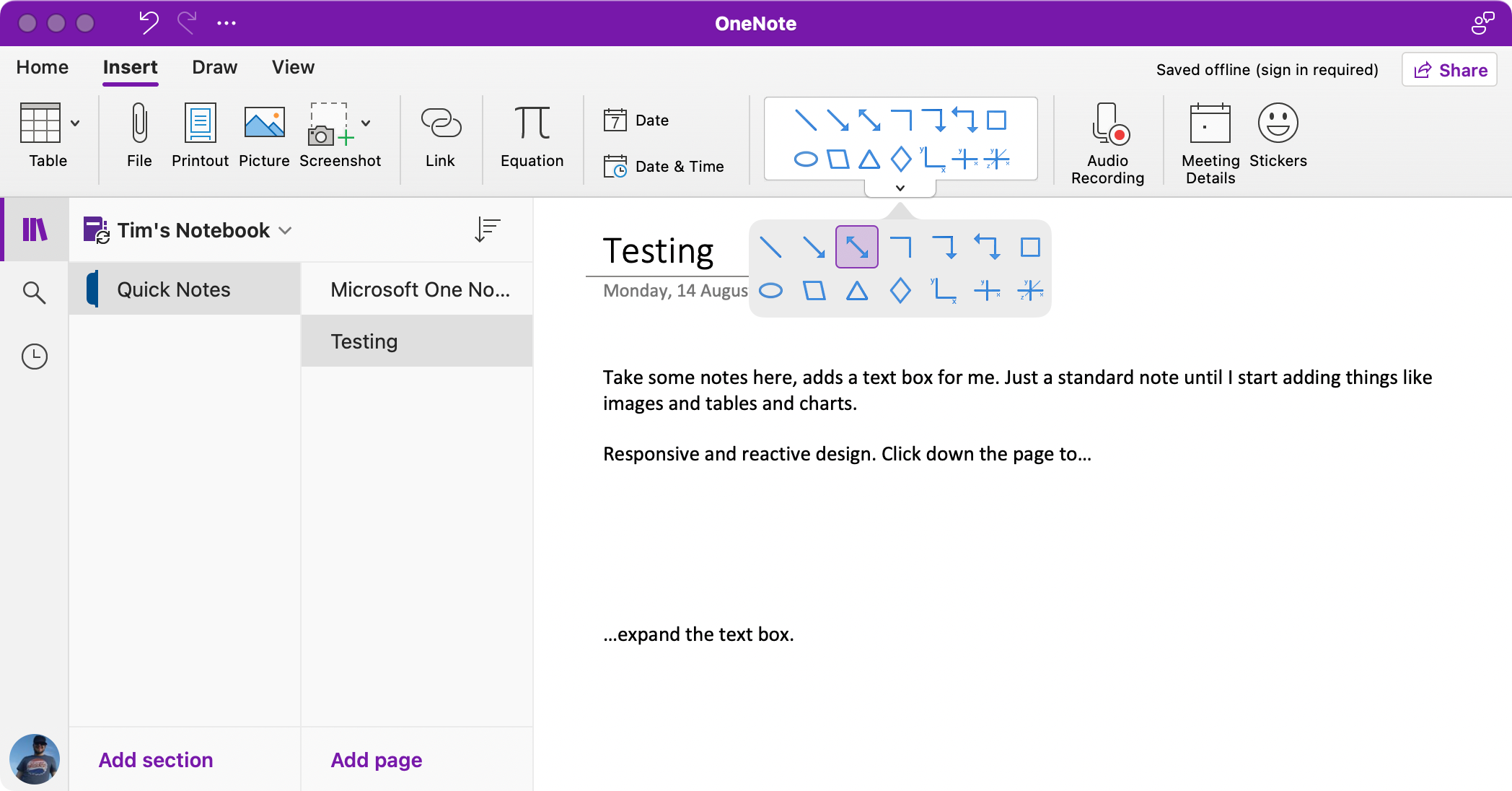The height and width of the screenshot is (791, 1512).
Task: Click the cross/plus shape tool
Action: [x=986, y=290]
